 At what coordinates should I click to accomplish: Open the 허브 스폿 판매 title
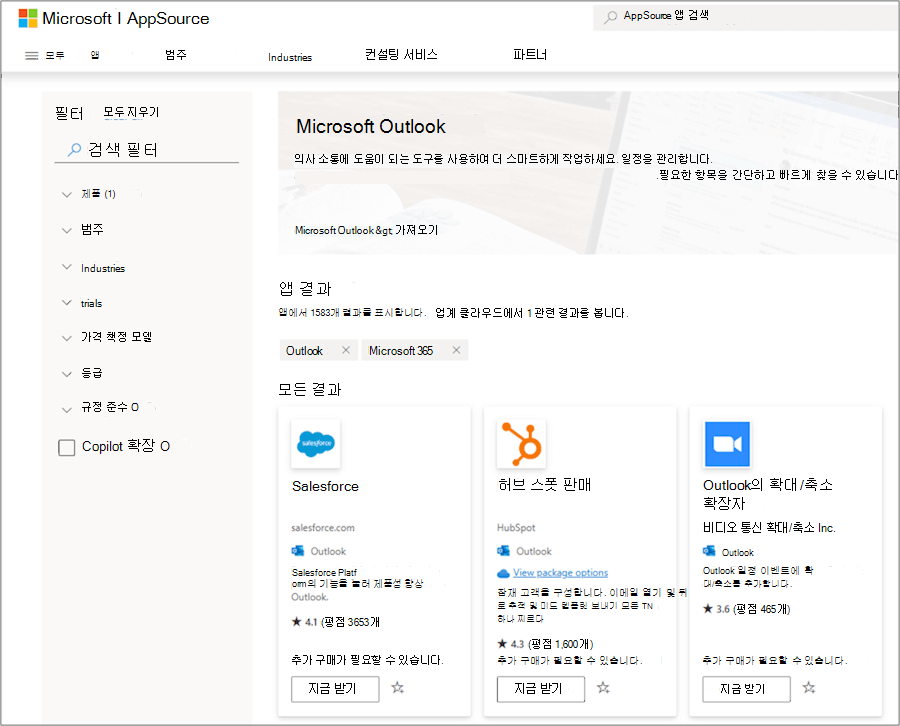[544, 484]
